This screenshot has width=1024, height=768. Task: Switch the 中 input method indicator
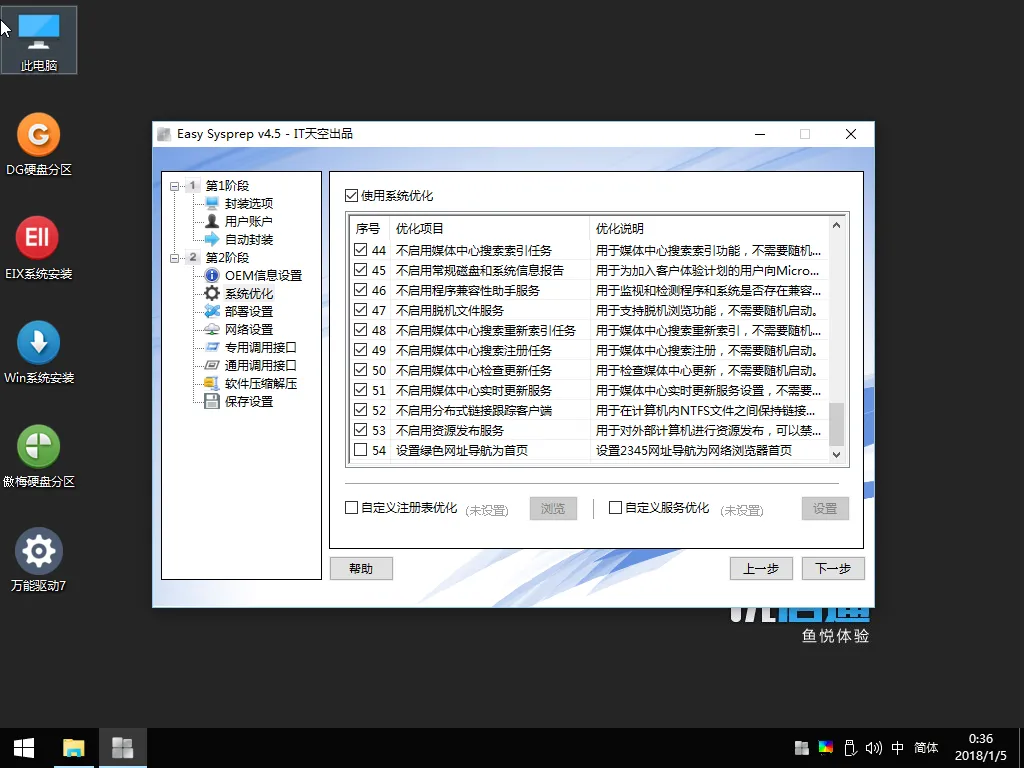click(x=898, y=748)
